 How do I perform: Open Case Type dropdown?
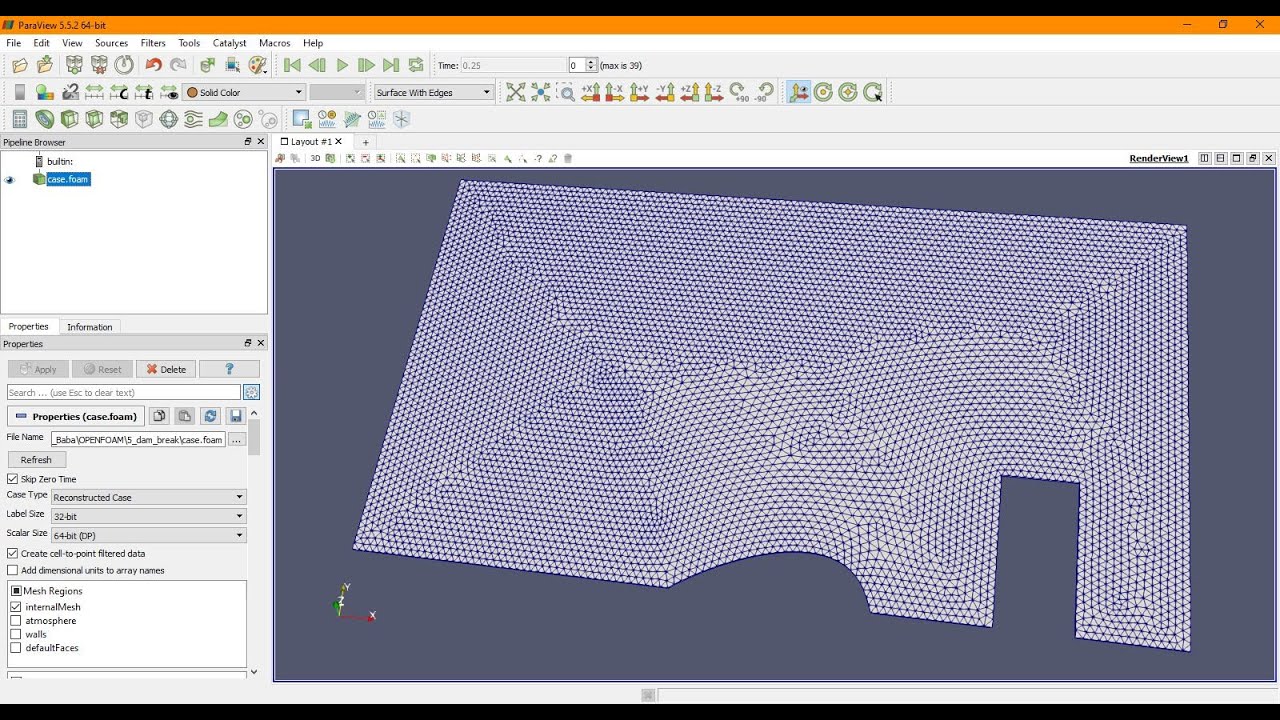[149, 497]
